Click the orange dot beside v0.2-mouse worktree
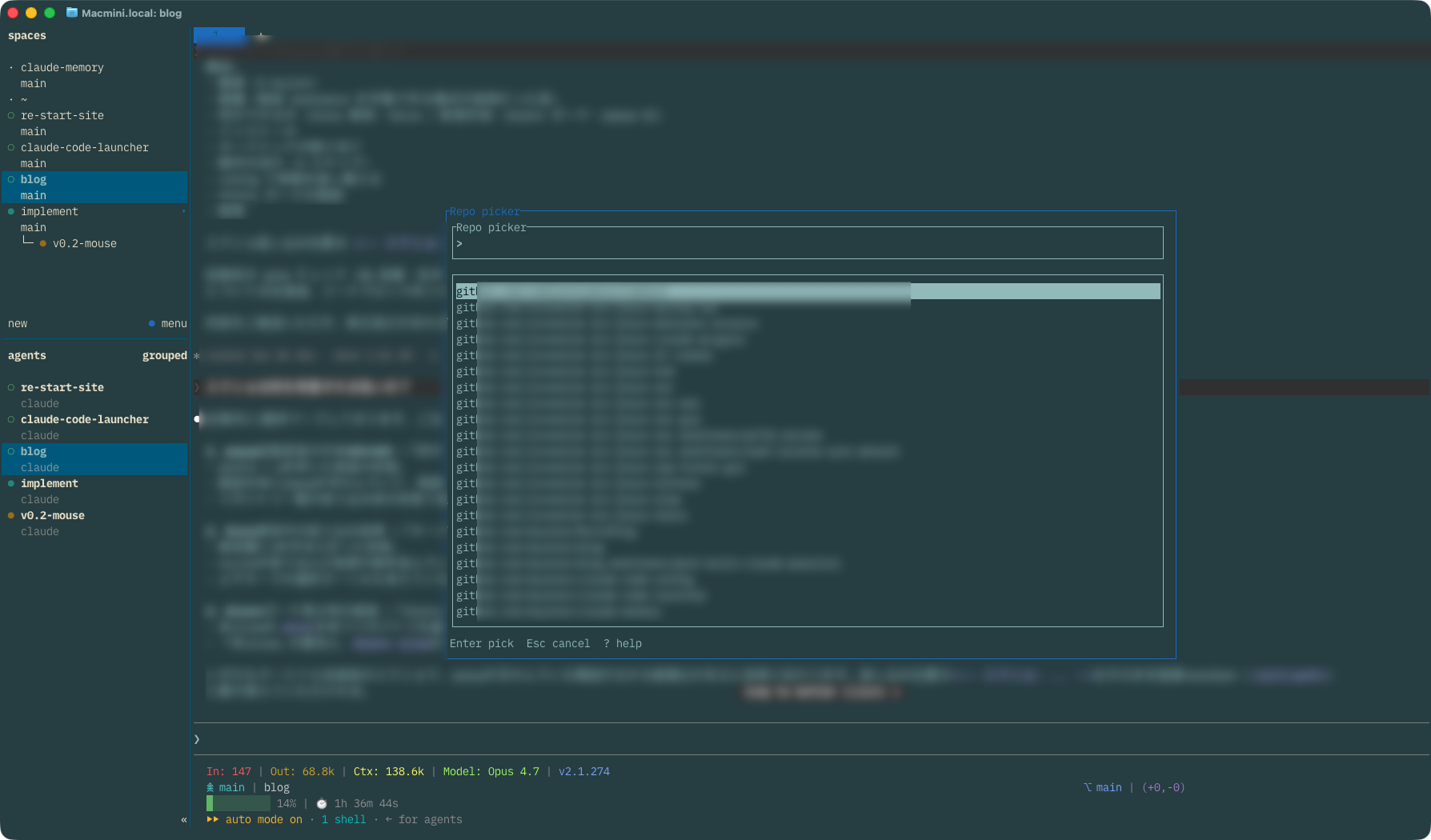 [43, 243]
